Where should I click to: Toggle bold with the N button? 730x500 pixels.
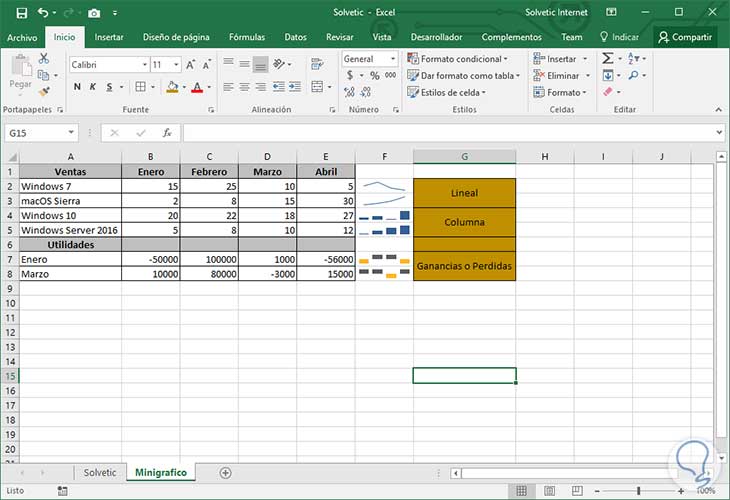(77, 87)
